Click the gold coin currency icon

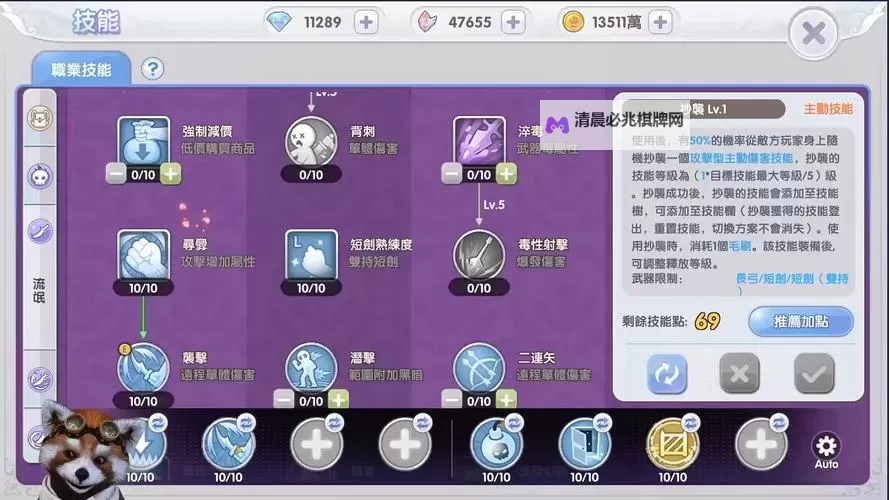point(573,22)
